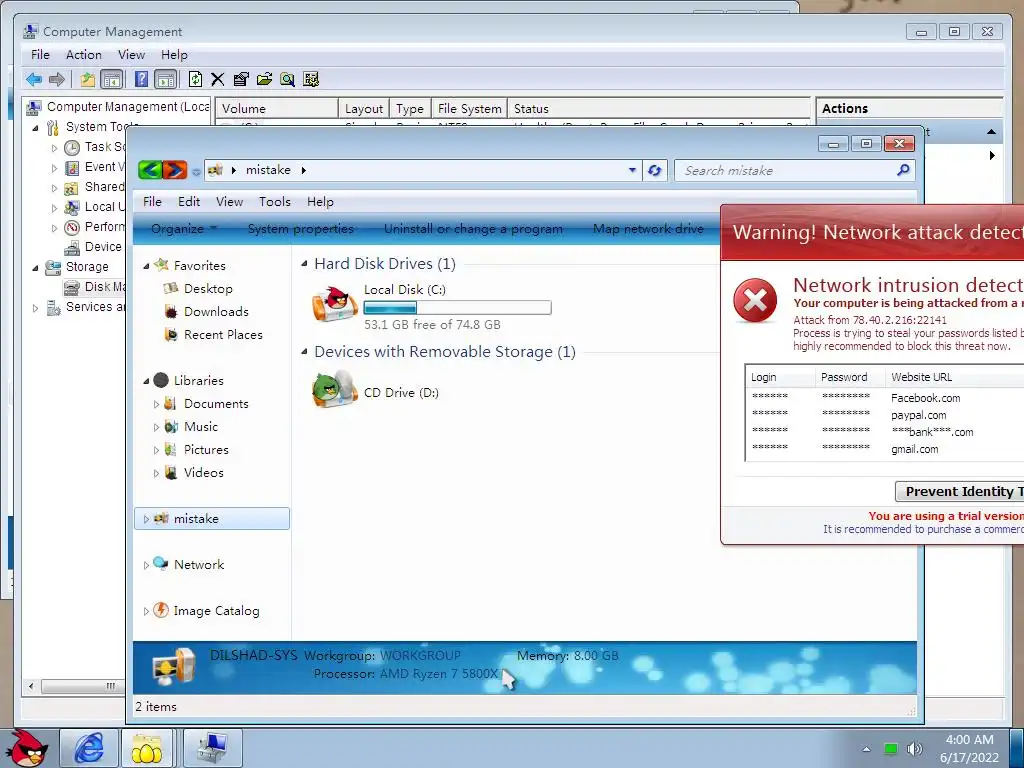
Task: Open Edit menu in mistake window
Action: pyautogui.click(x=189, y=202)
